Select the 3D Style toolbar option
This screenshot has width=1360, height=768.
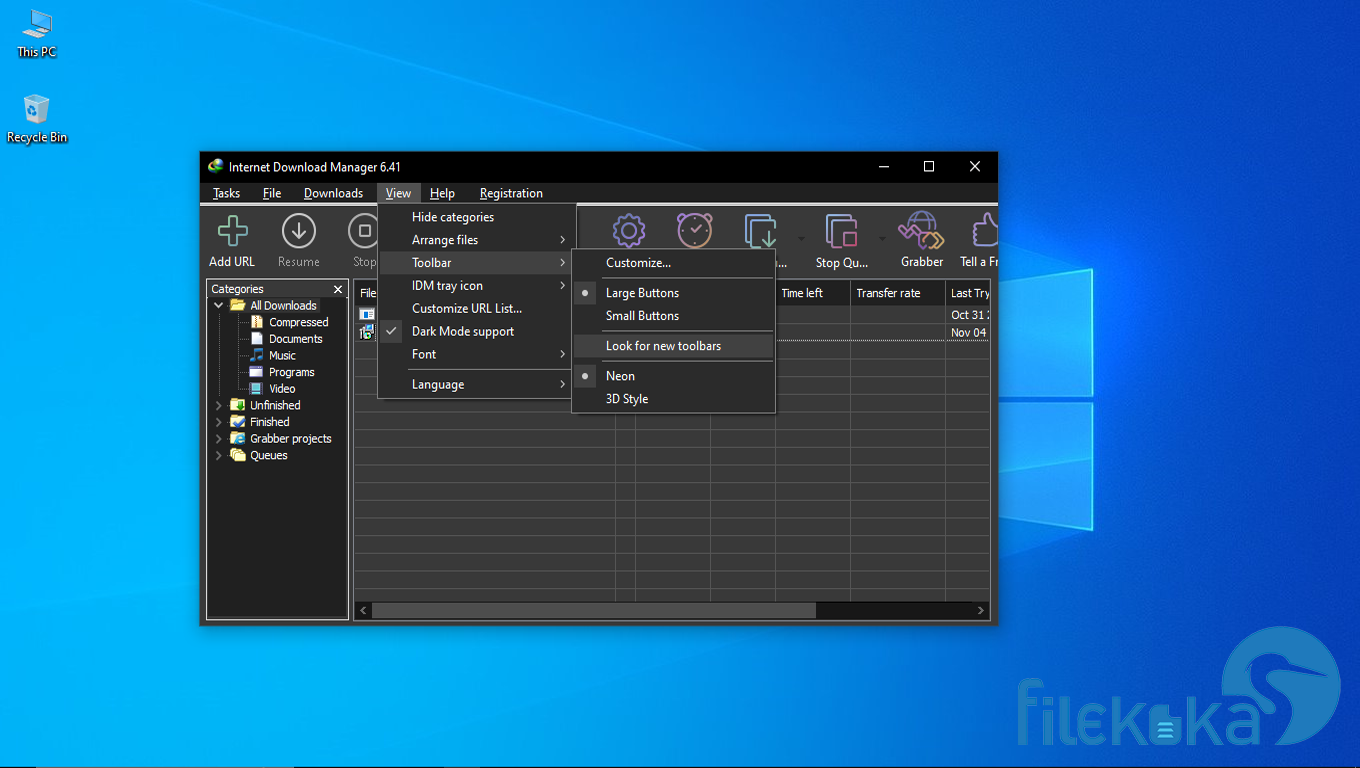click(673, 399)
